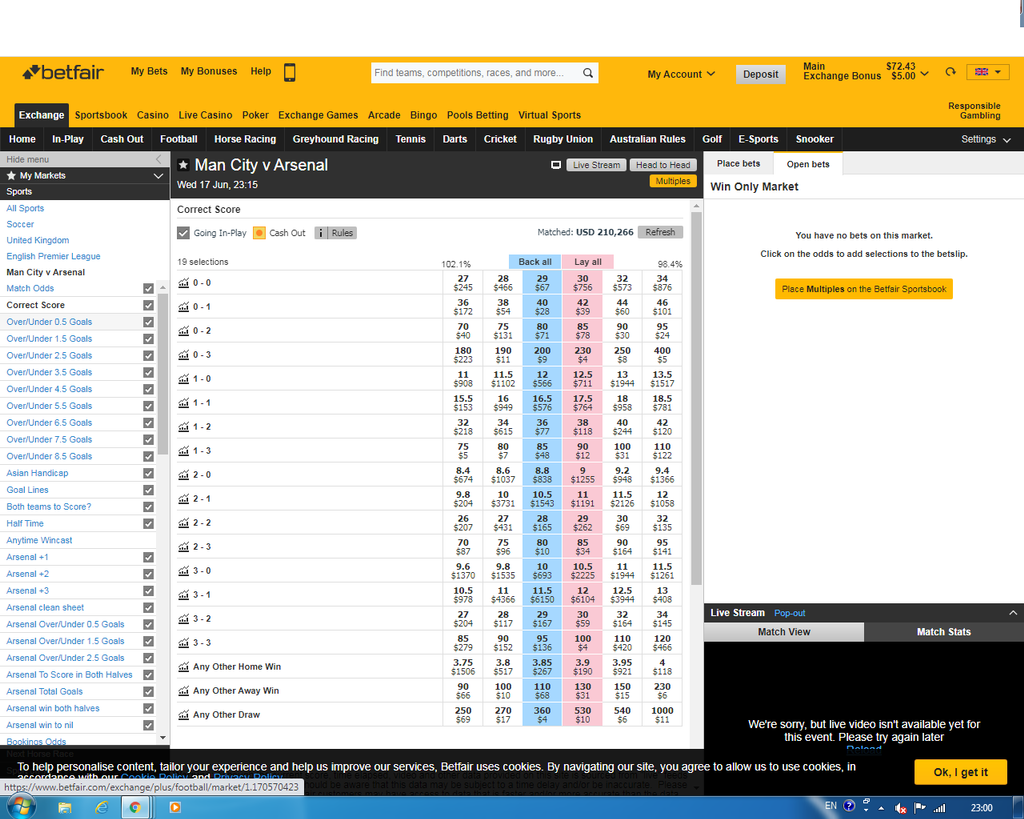Expand the My Markets chevron
Image resolution: width=1024 pixels, height=819 pixels.
pyautogui.click(x=158, y=176)
